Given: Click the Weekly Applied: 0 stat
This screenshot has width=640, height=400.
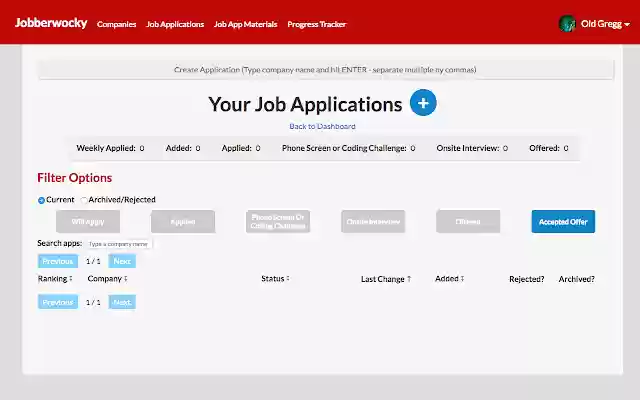Looking at the screenshot, I should point(110,148).
